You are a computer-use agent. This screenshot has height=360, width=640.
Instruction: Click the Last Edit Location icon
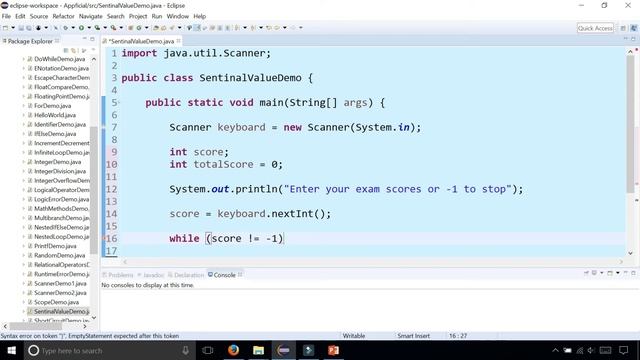pyautogui.click(x=269, y=28)
